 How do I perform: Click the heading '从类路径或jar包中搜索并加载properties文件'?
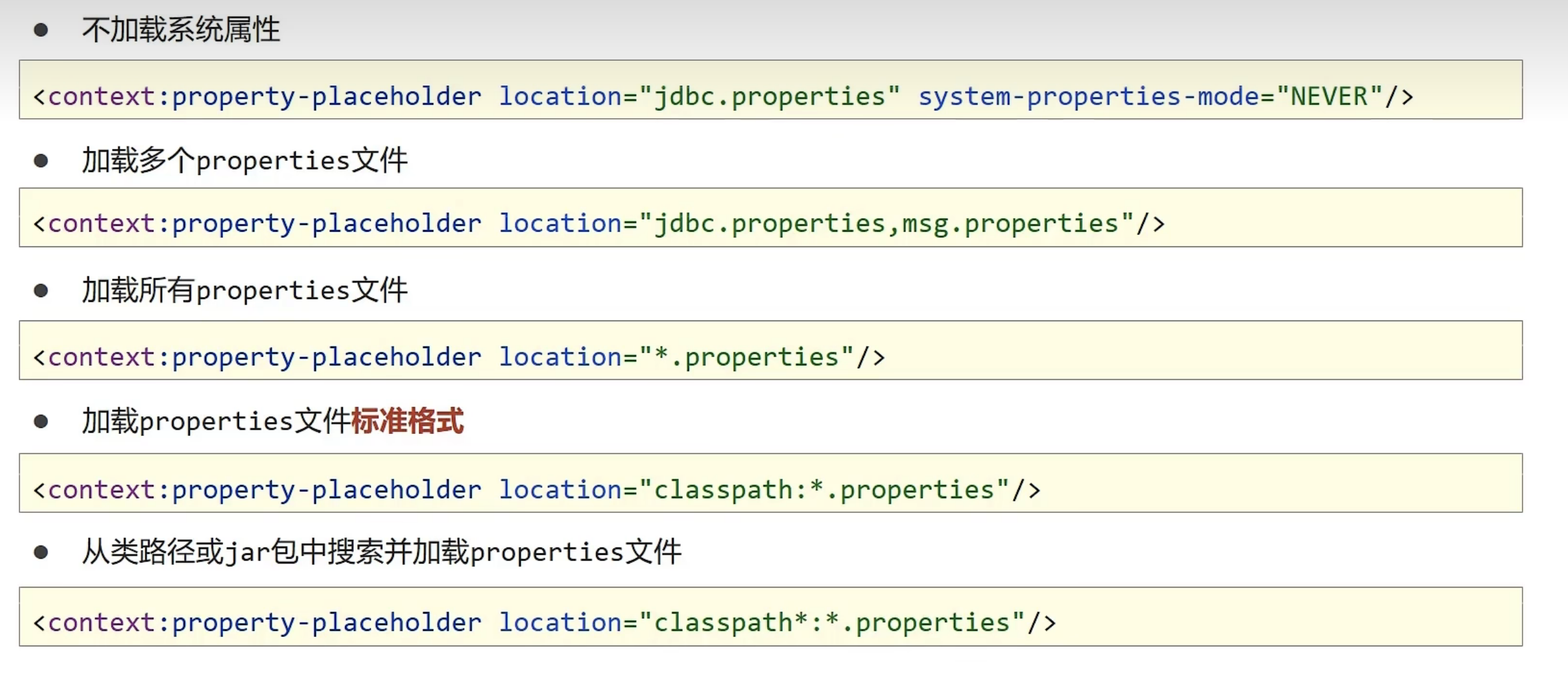pos(381,552)
